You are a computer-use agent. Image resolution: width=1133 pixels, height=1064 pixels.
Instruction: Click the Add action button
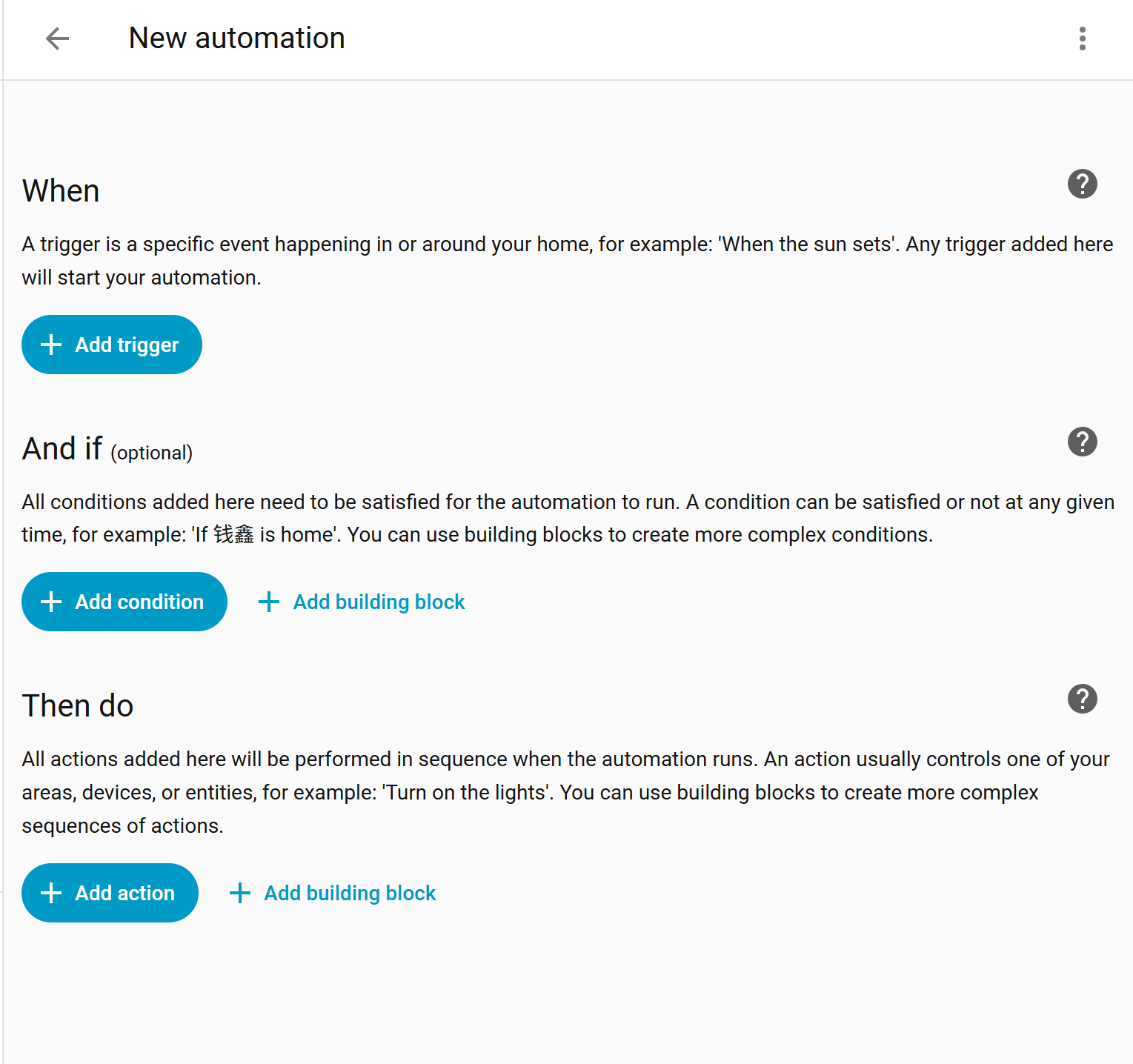110,893
